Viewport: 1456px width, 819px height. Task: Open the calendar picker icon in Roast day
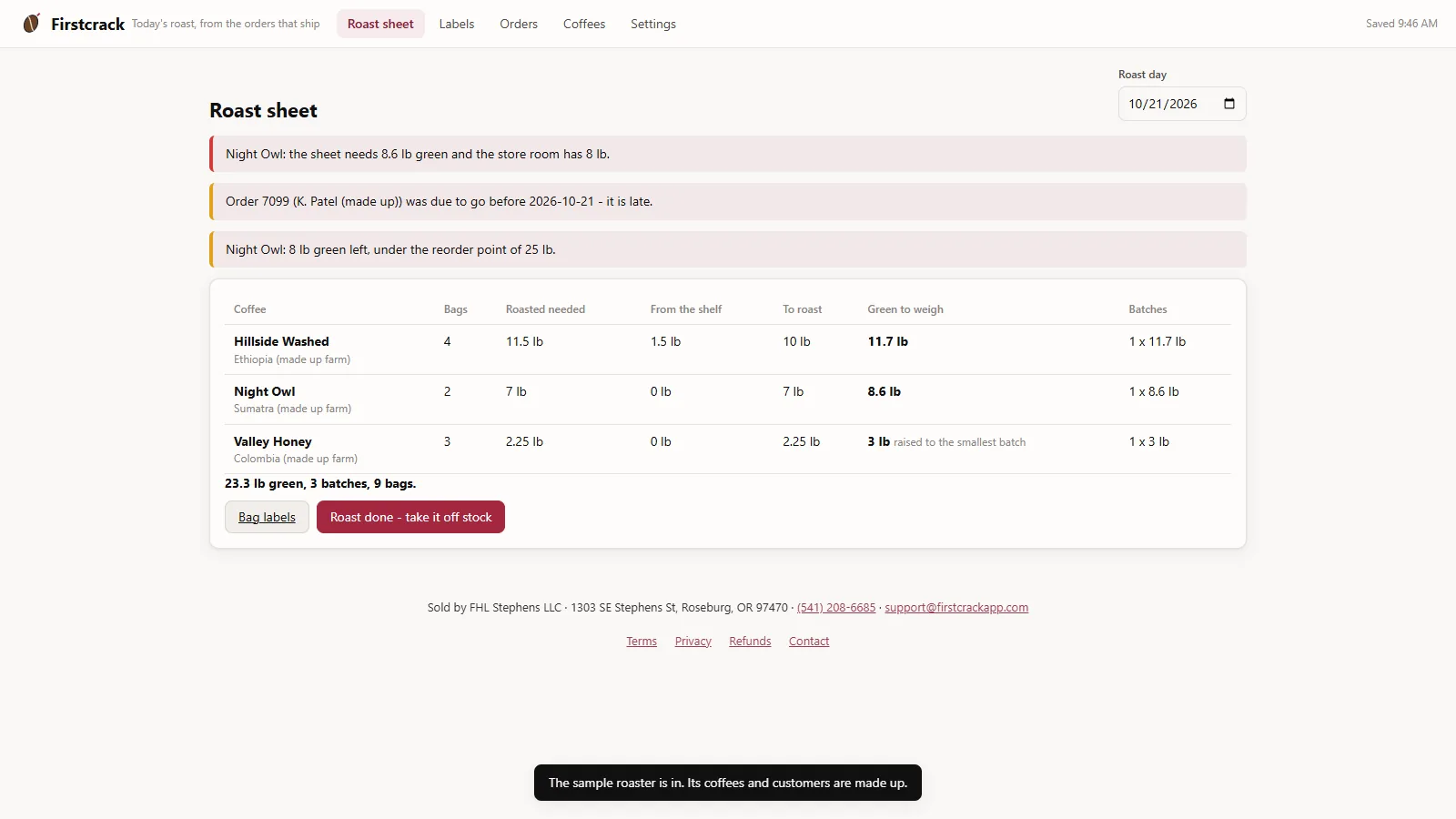(x=1229, y=104)
